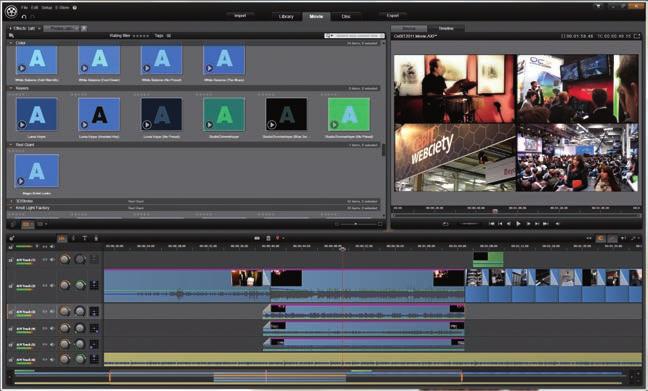The width and height of the screenshot is (648, 391).
Task: Open the File menu
Action: click(x=24, y=7)
